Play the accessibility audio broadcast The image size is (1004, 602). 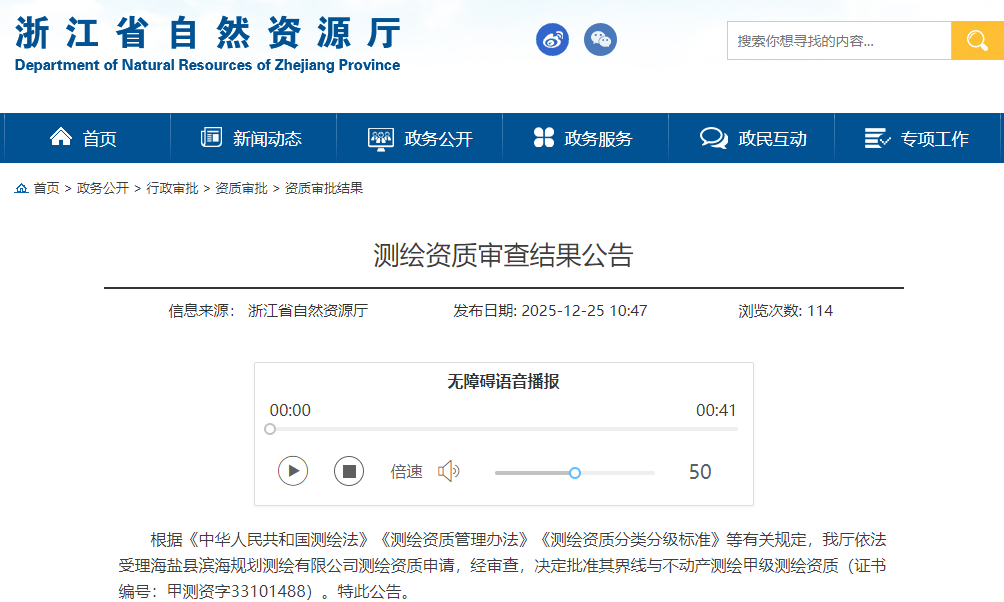tap(293, 470)
